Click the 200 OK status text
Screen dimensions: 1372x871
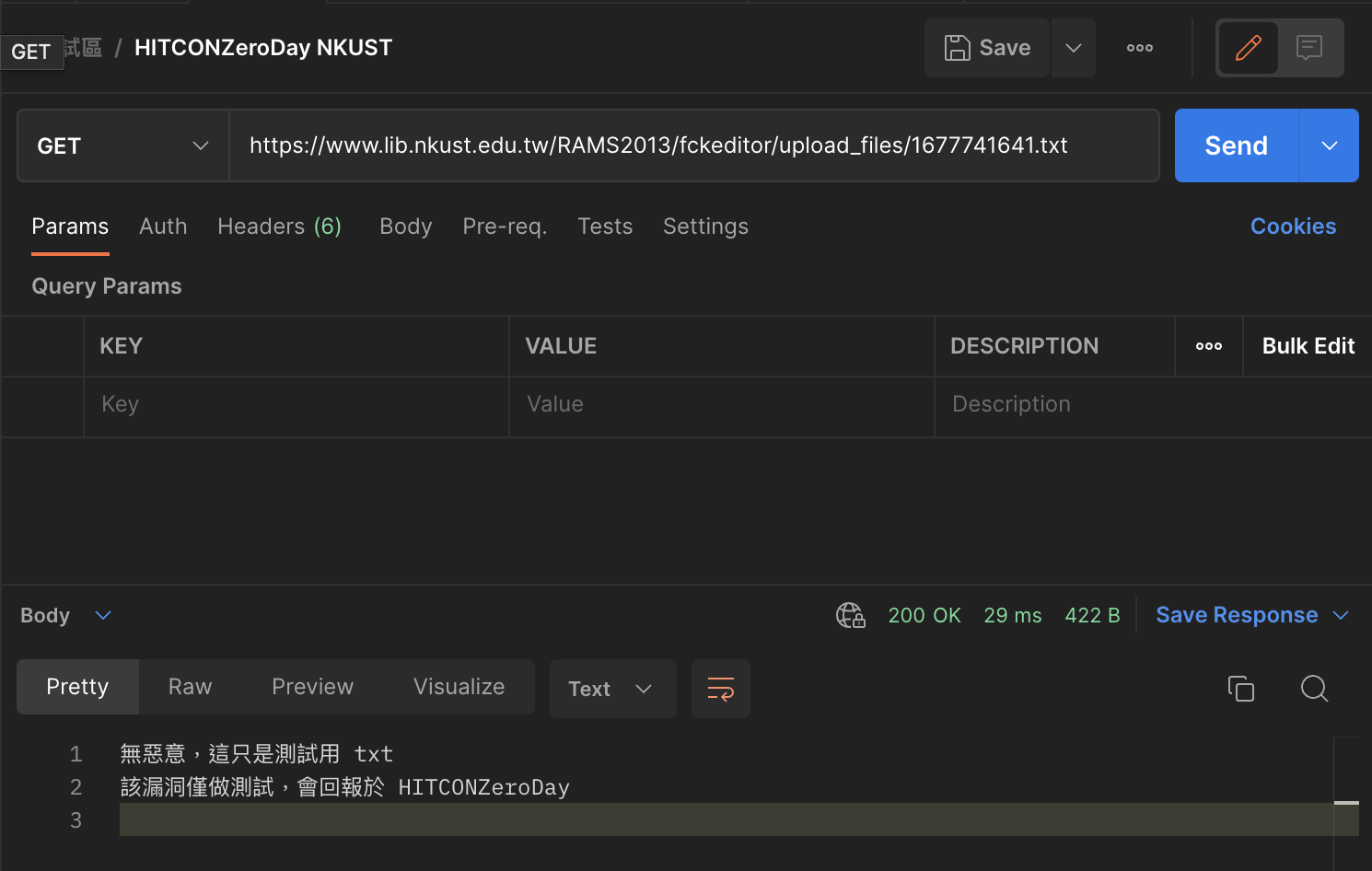tap(924, 615)
